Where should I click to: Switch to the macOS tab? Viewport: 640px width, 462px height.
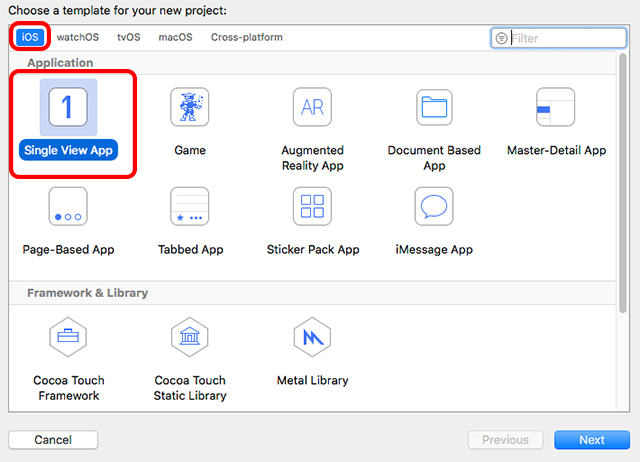(176, 37)
